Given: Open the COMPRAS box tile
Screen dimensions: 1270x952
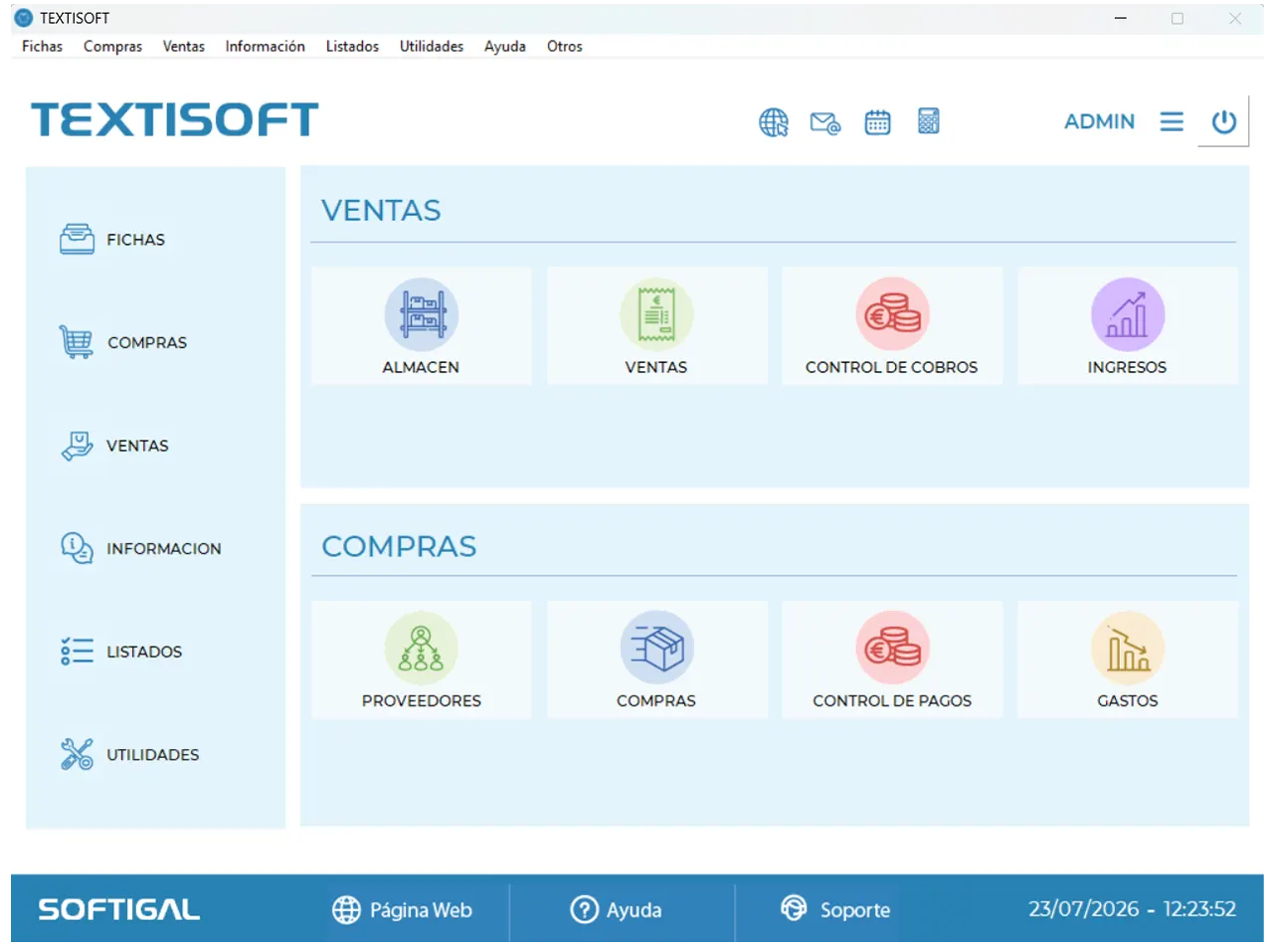Looking at the screenshot, I should pos(656,660).
